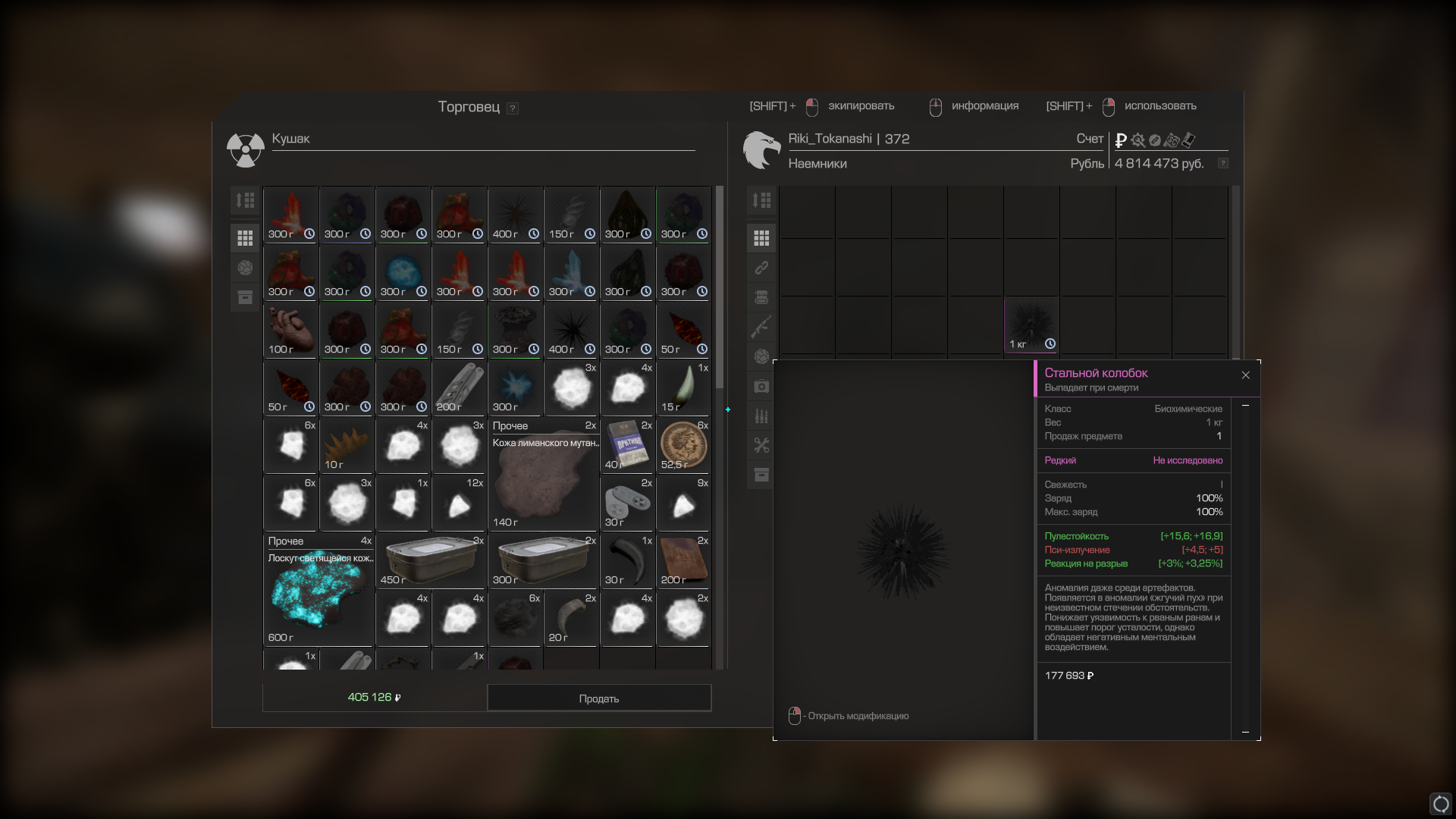
Task: Select the metal container weighing 450 г
Action: [431, 561]
